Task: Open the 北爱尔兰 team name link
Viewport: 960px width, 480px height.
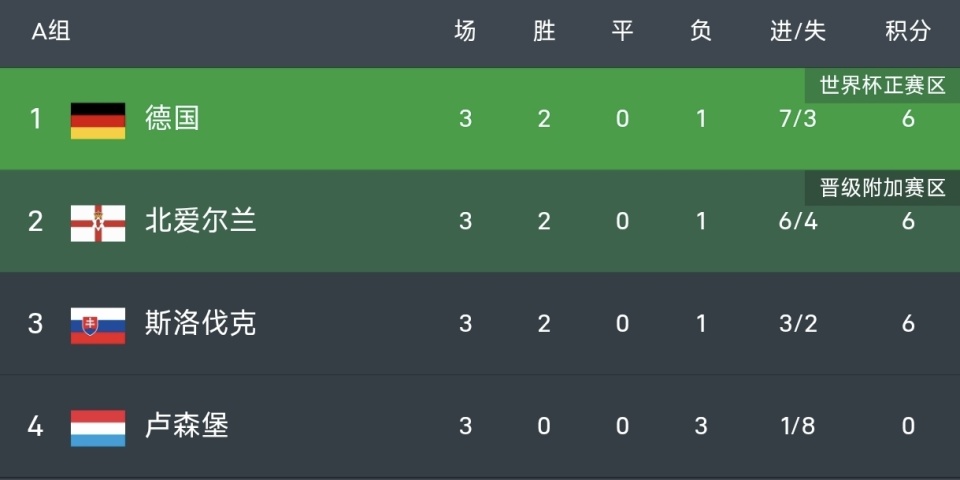Action: click(x=201, y=221)
